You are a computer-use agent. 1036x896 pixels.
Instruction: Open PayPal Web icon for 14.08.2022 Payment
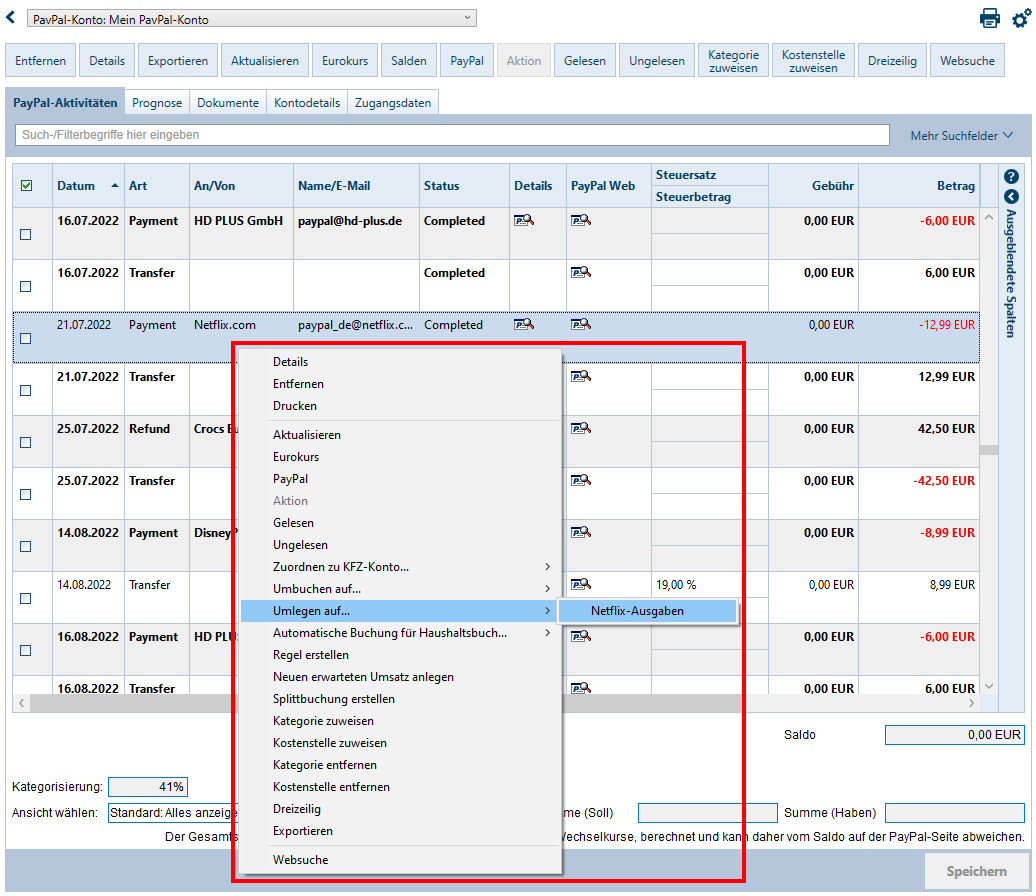click(x=581, y=533)
